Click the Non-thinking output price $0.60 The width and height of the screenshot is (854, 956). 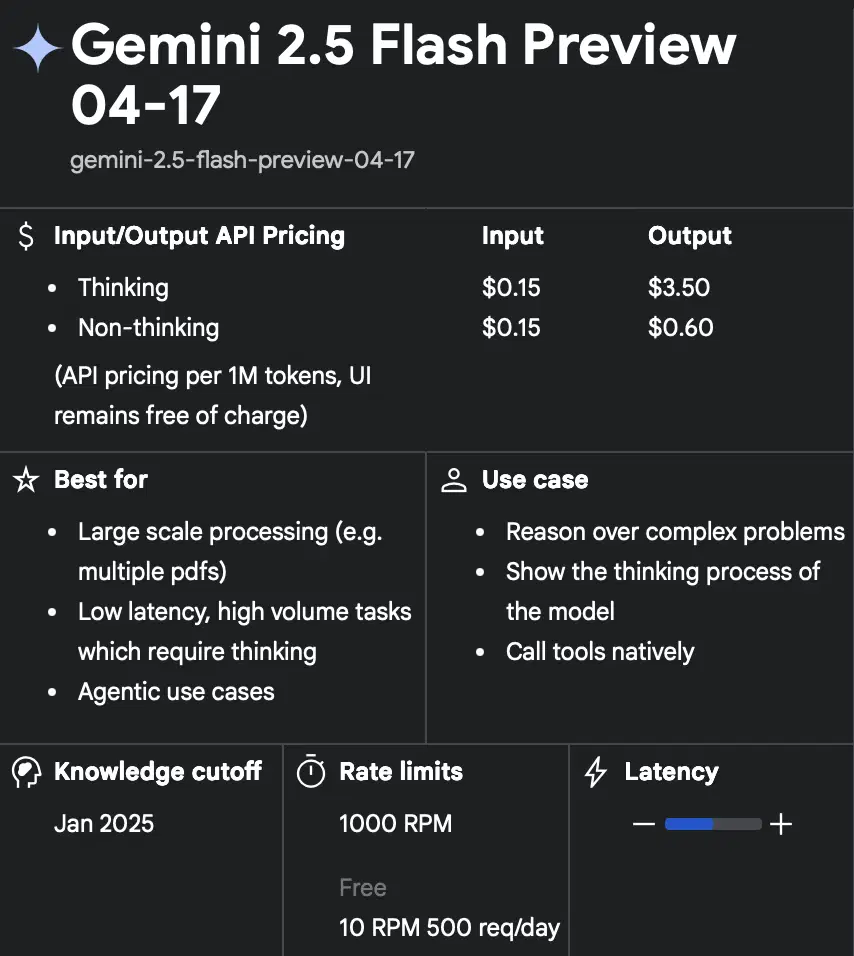[x=680, y=328]
